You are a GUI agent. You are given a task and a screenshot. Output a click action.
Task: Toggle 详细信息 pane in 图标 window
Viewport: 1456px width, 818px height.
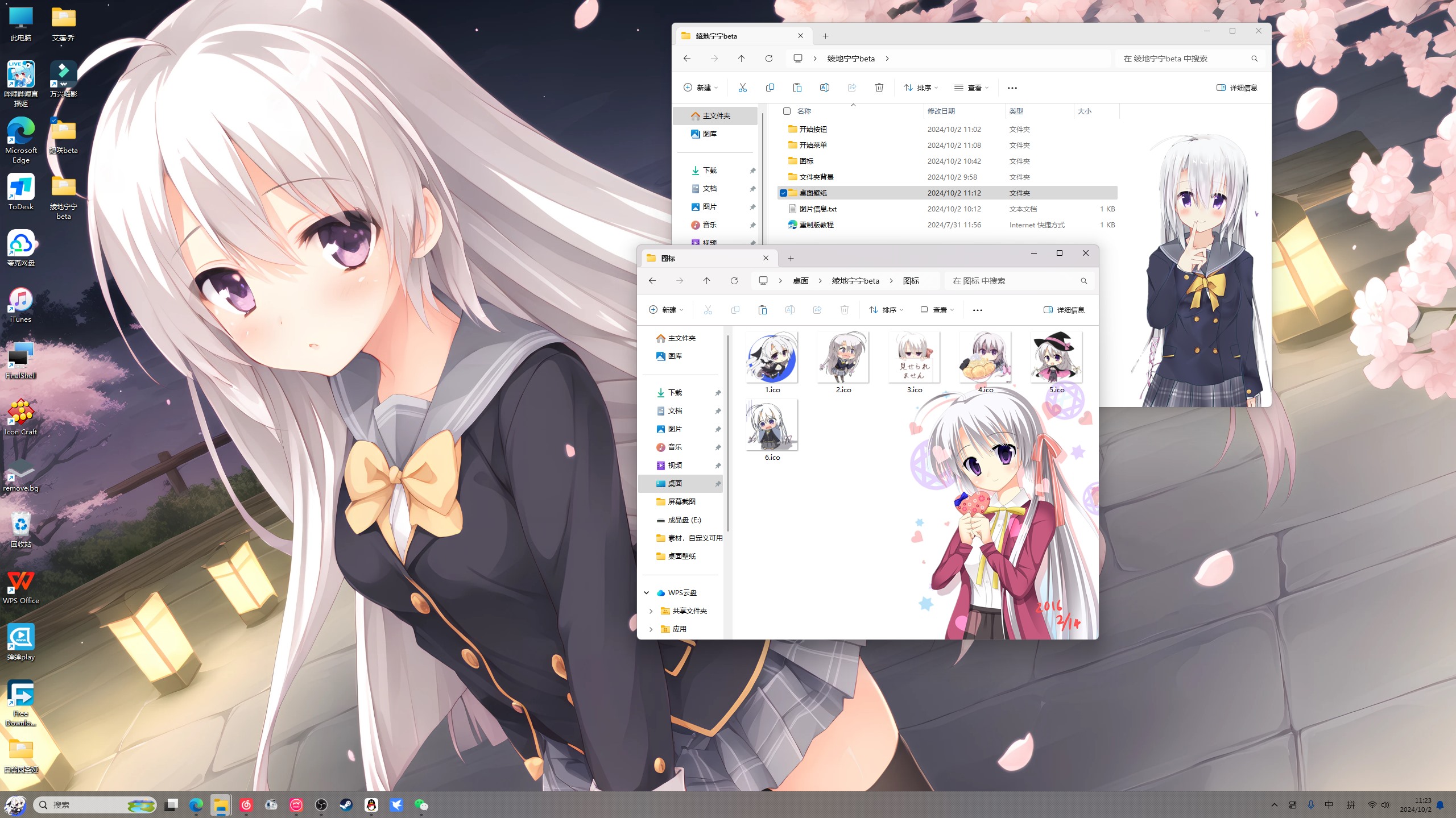coord(1064,310)
